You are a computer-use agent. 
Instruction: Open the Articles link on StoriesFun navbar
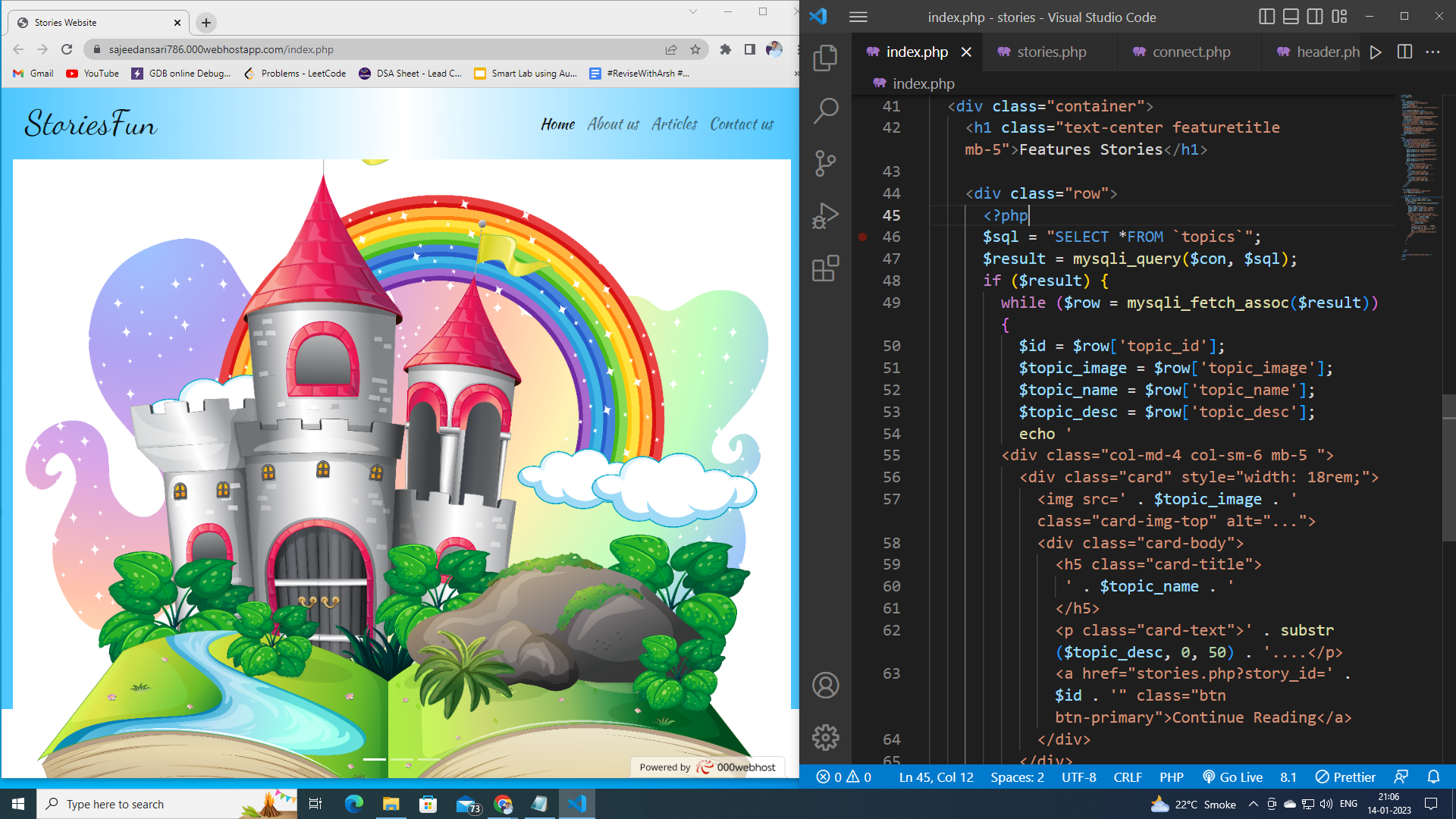673,124
